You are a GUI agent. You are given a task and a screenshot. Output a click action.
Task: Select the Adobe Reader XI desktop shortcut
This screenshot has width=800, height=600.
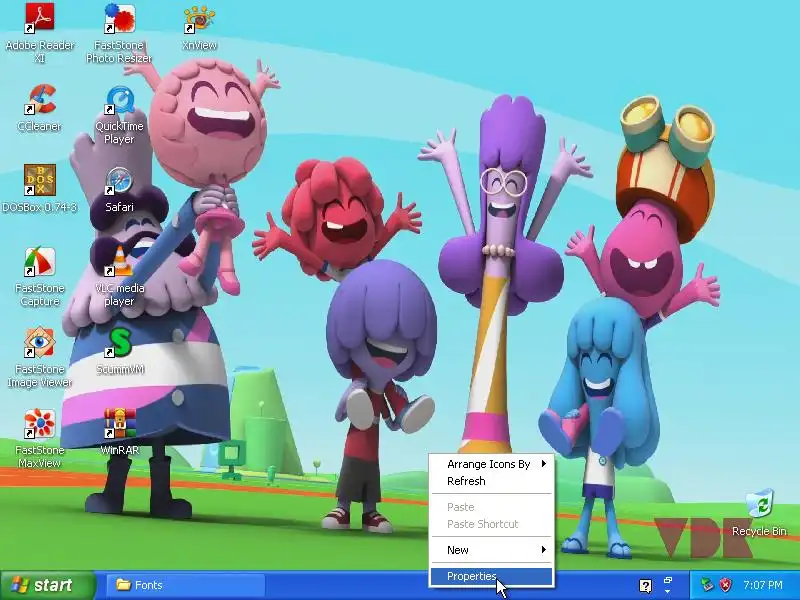(40, 18)
